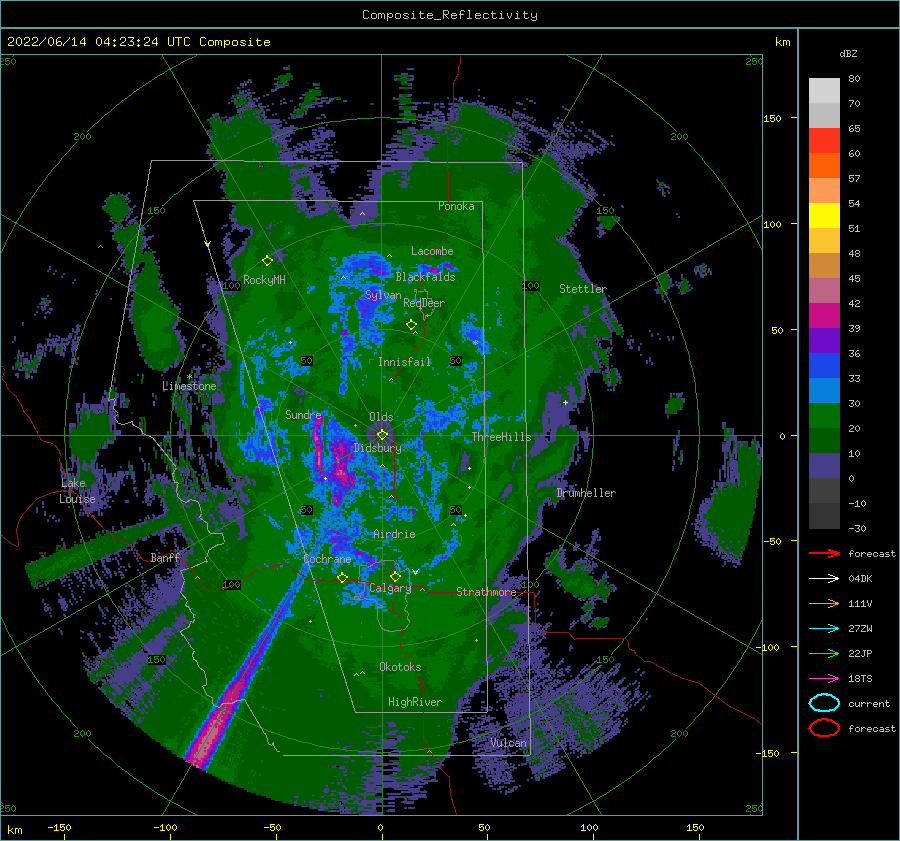This screenshot has height=841, width=900.
Task: Click the Blackfalds label
Action: point(425,277)
